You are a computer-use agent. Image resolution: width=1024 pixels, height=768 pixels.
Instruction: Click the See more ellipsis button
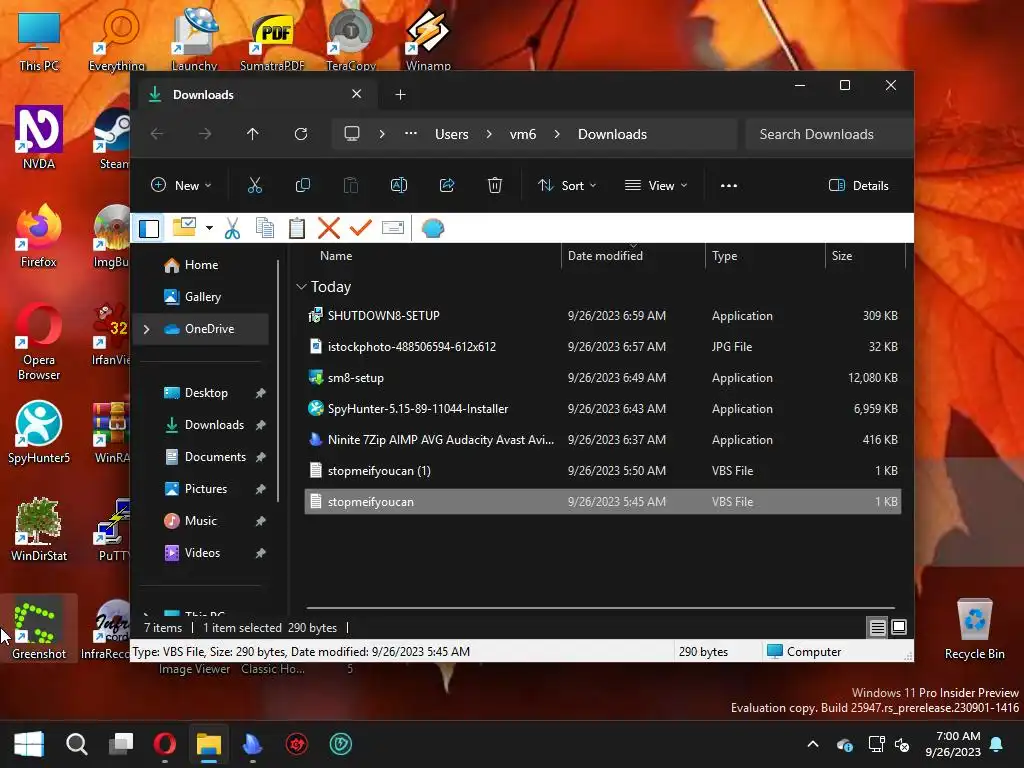(x=729, y=185)
